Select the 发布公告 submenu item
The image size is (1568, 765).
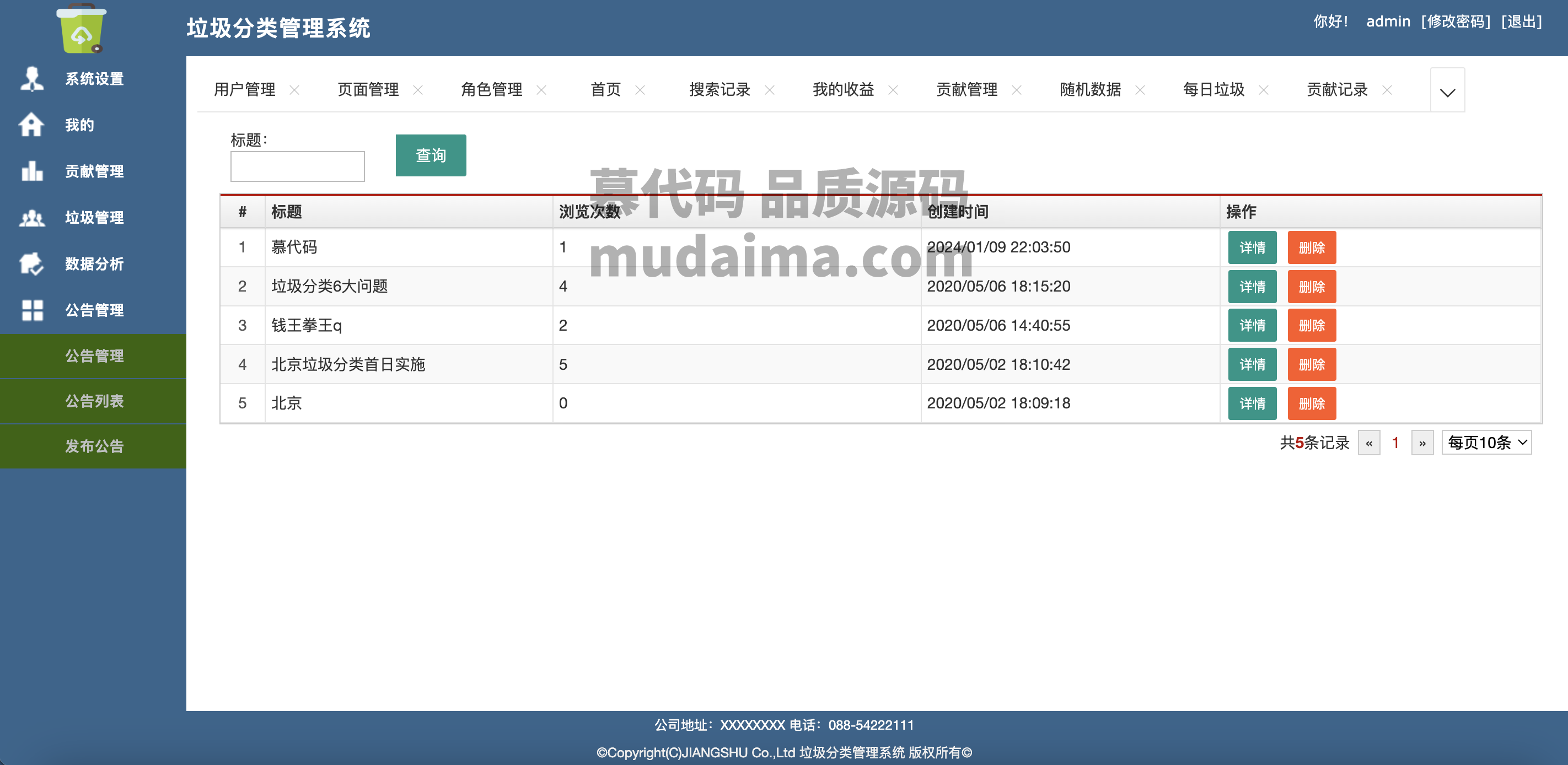[93, 446]
